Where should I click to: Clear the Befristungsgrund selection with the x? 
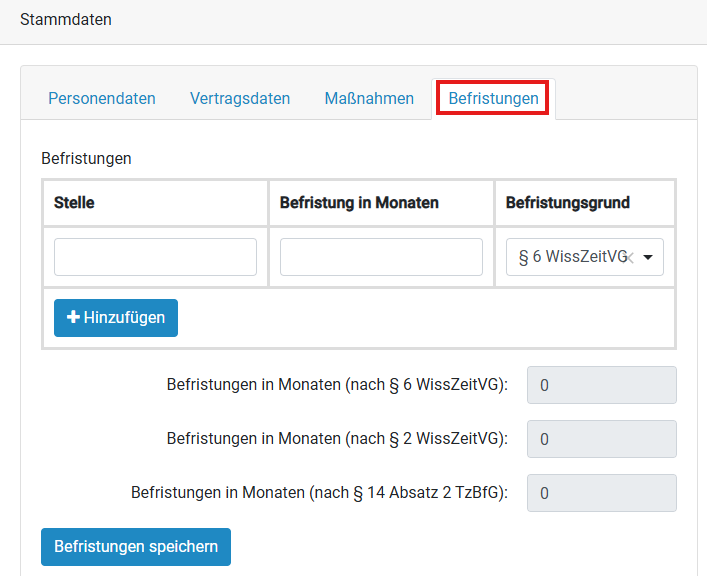pos(630,258)
